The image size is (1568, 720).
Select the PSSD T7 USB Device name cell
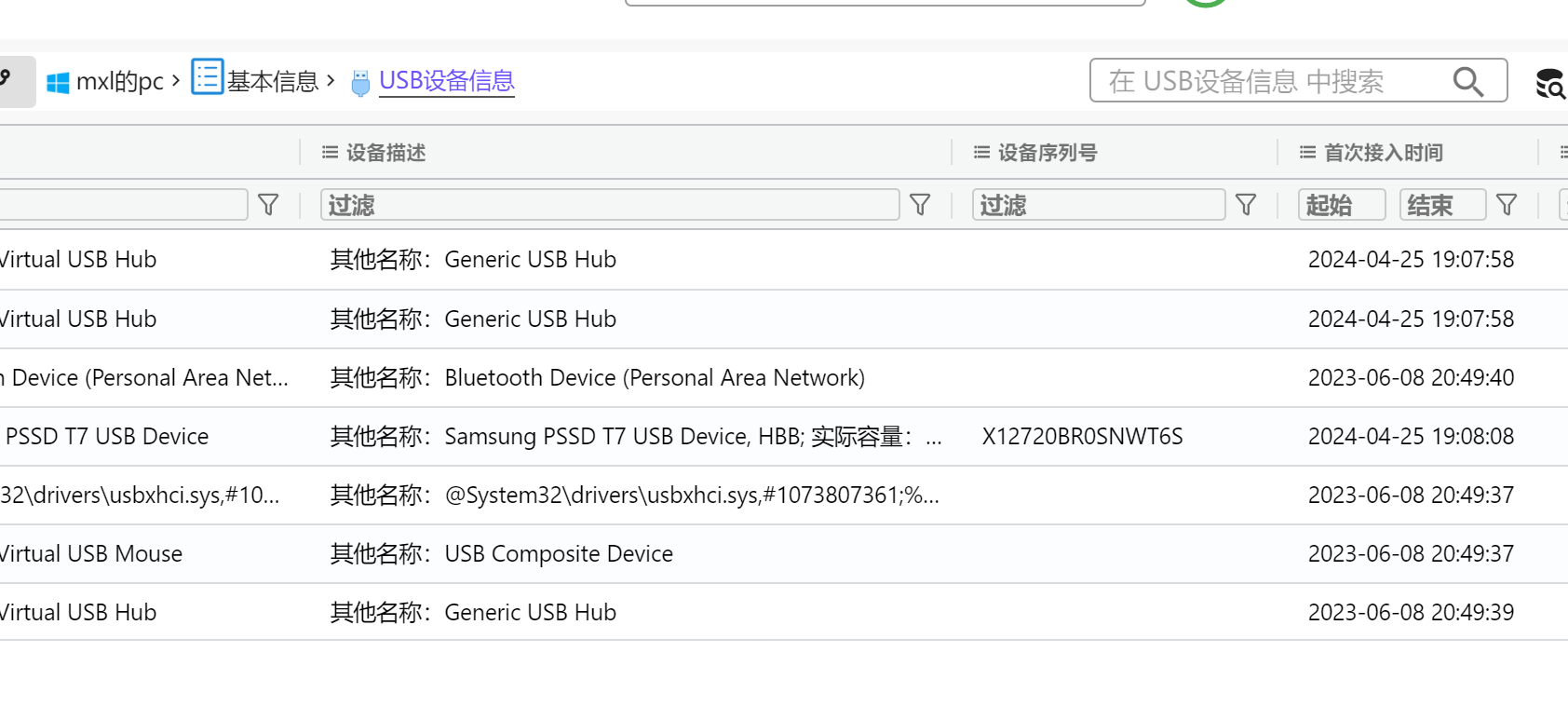106,436
